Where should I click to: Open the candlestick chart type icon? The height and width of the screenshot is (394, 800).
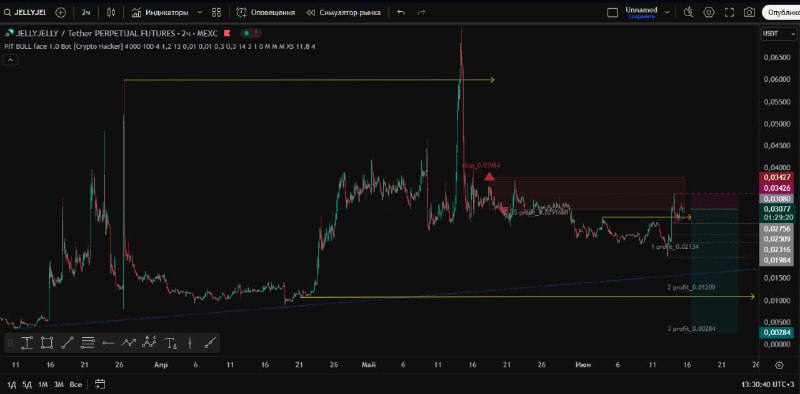tap(110, 13)
